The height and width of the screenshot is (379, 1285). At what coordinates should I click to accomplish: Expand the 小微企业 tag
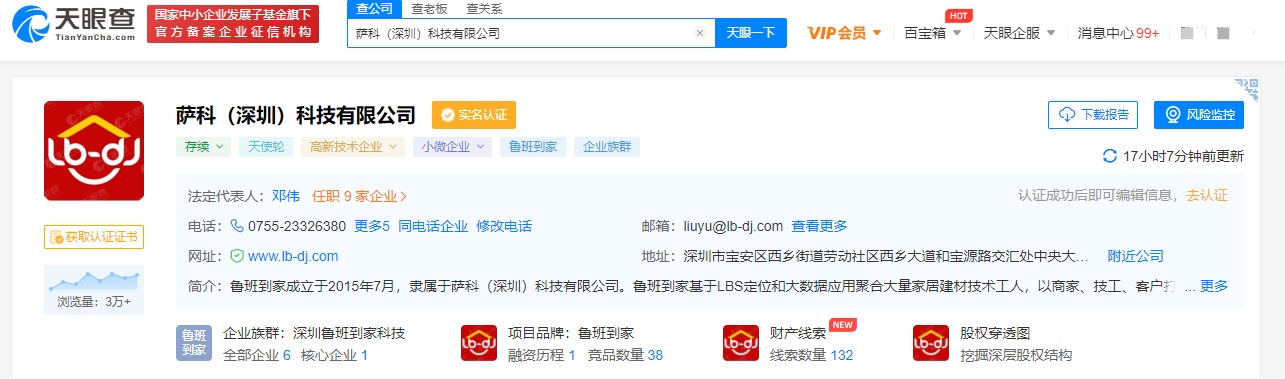tap(453, 147)
